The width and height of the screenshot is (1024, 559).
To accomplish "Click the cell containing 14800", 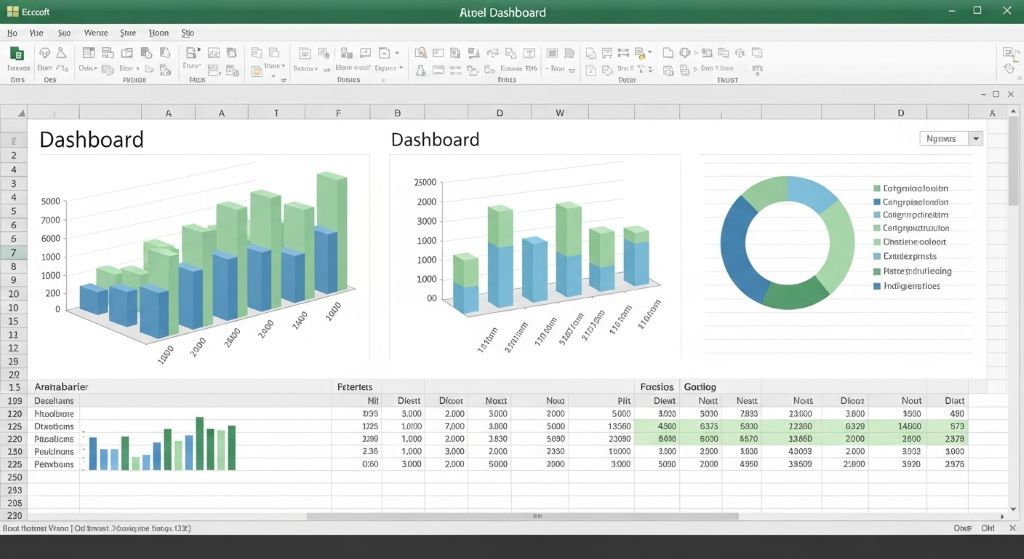I will click(x=897, y=426).
